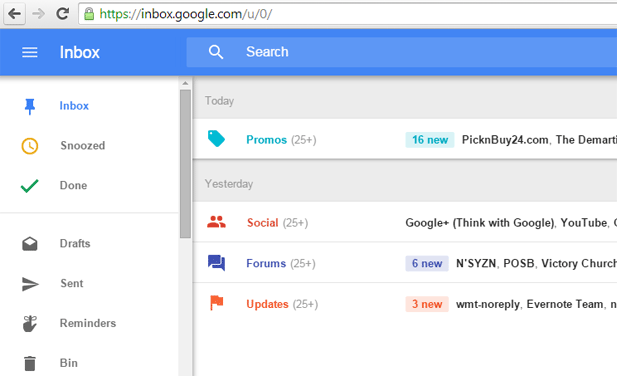Click the Forums chat bubbles icon
This screenshot has width=617, height=376.
[216, 263]
